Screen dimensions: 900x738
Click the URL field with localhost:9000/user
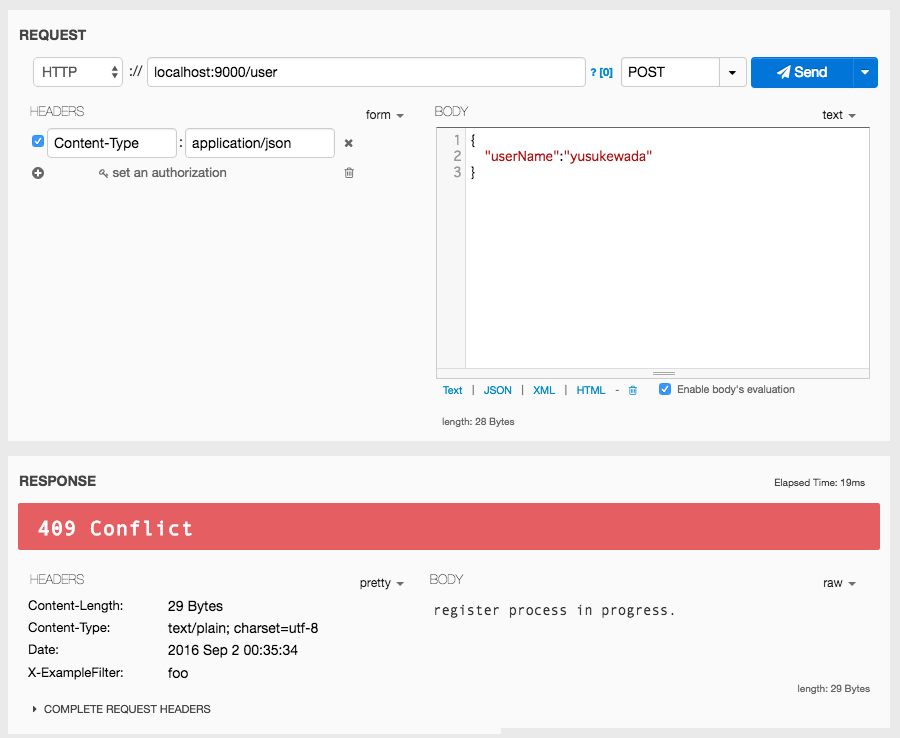pos(365,72)
